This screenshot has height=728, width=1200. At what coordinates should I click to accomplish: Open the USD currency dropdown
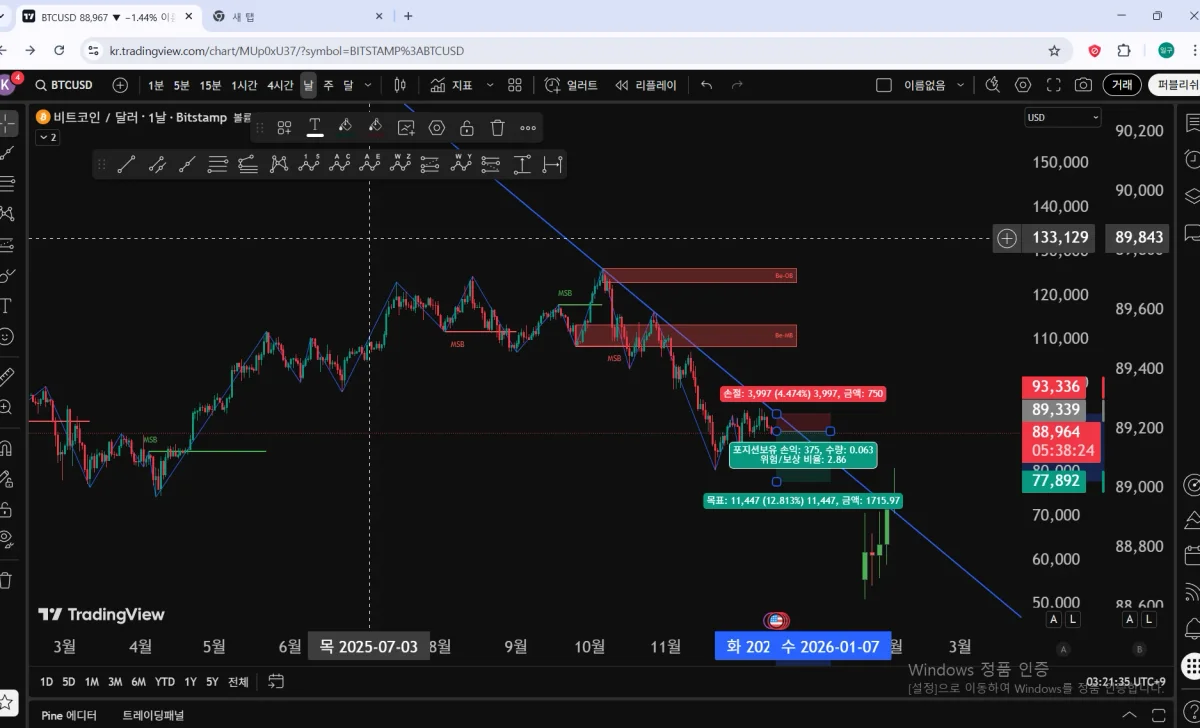(1062, 117)
